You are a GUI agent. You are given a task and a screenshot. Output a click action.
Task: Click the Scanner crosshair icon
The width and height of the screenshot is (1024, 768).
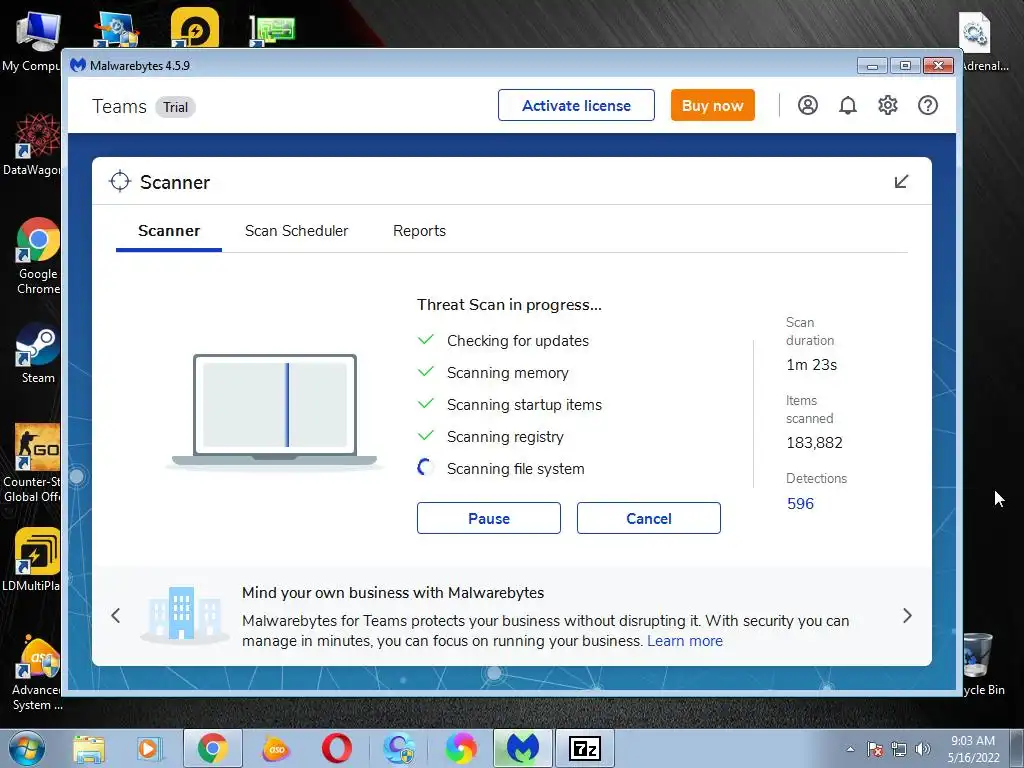(x=120, y=182)
